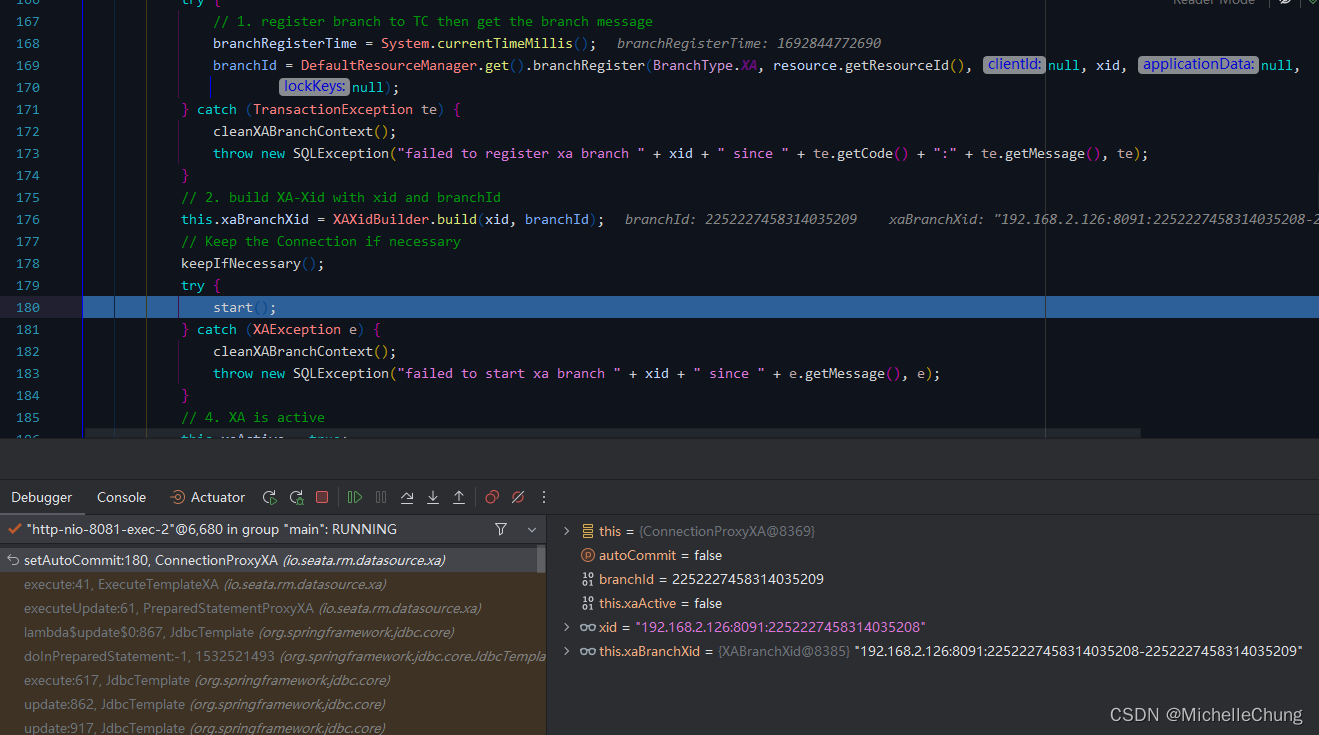This screenshot has width=1319, height=735.
Task: Select the lambda$update$0:867 JdbcTemplate frame
Action: 269,632
